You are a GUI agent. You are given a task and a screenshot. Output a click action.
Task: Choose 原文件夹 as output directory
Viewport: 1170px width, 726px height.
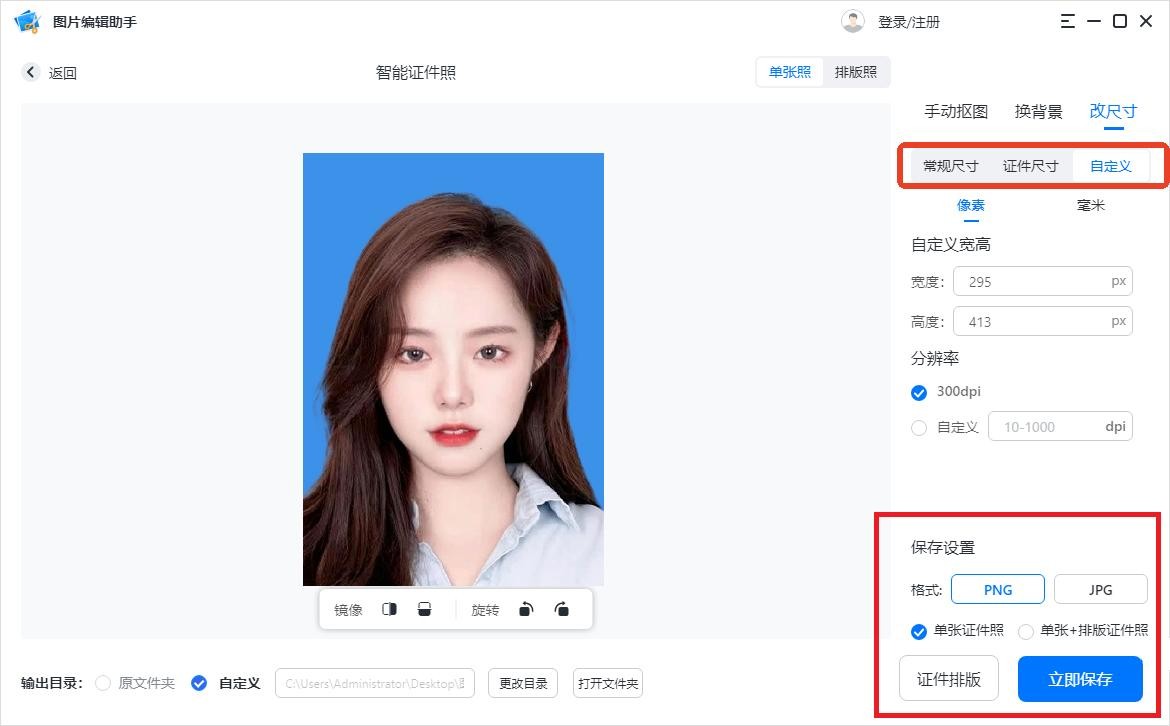pyautogui.click(x=103, y=683)
